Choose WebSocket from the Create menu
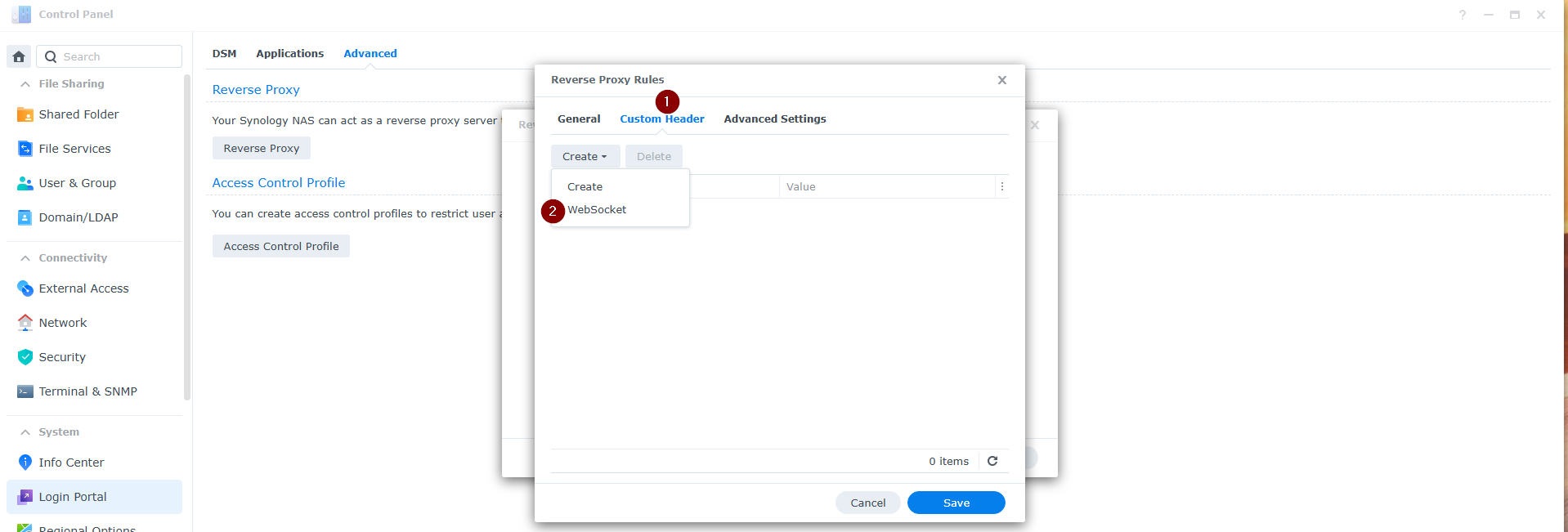The image size is (1568, 532). point(597,210)
